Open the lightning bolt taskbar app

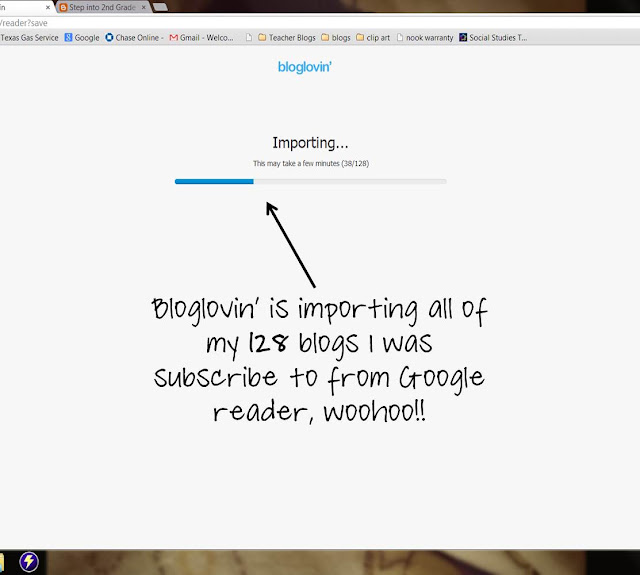click(29, 562)
